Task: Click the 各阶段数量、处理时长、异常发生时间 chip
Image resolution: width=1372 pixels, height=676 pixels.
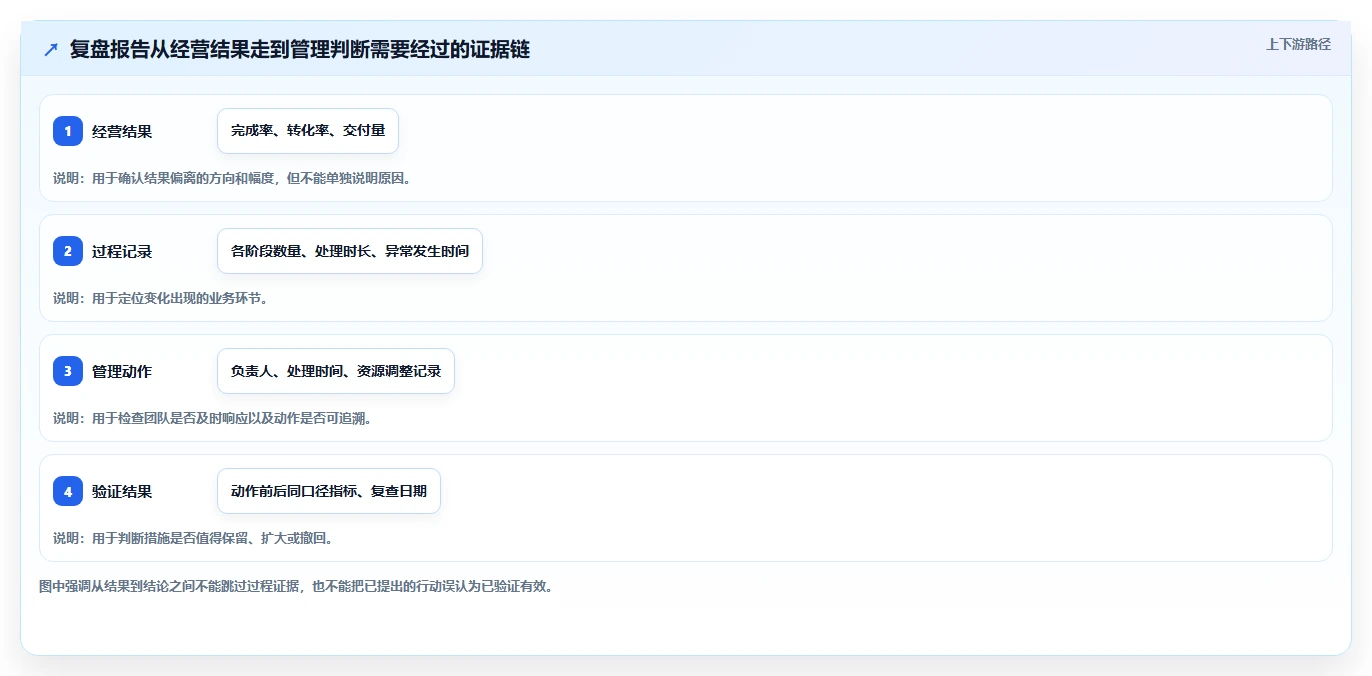Action: (350, 251)
